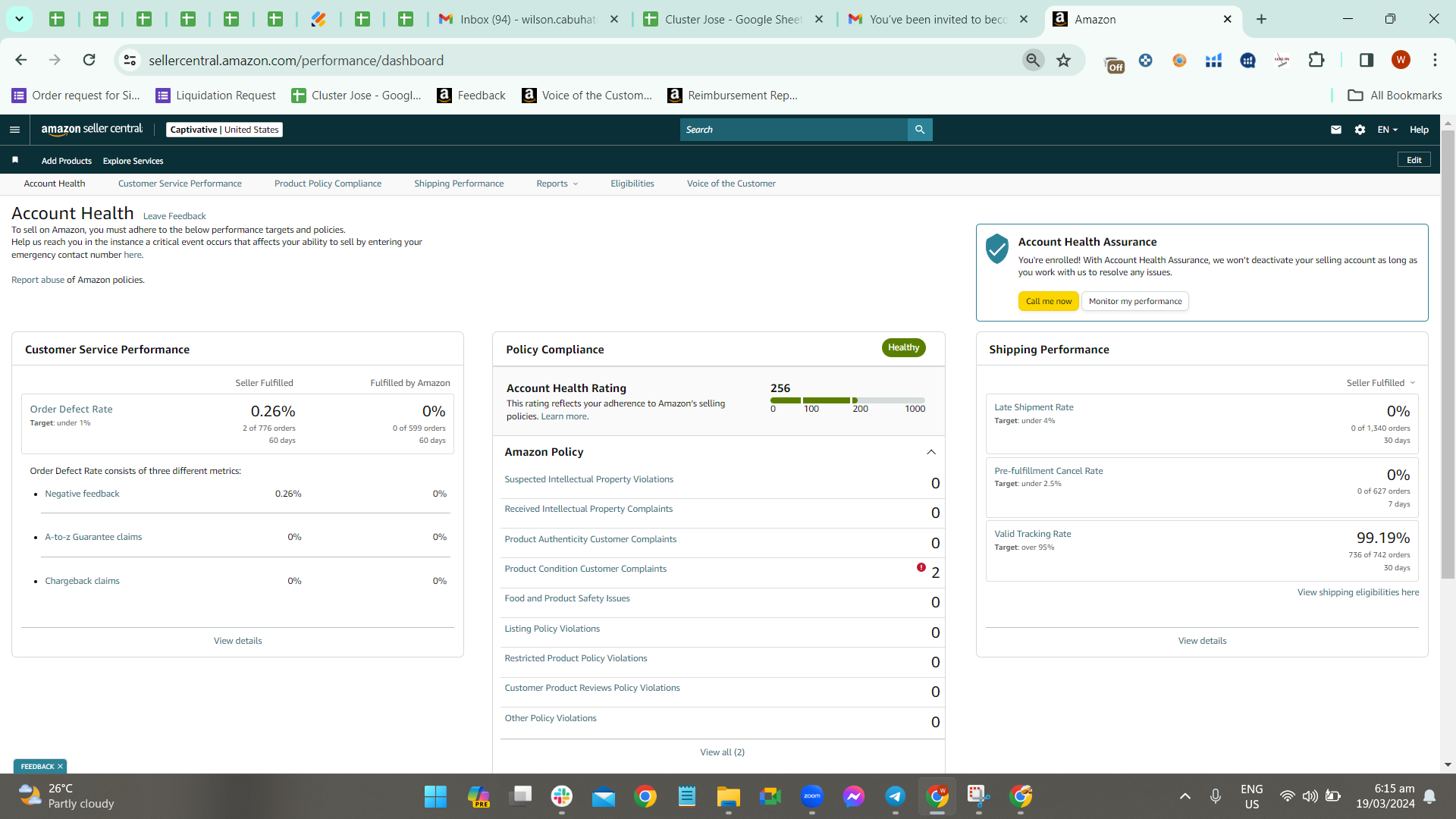Open Product Condition Customer Complaints link
The width and height of the screenshot is (1456, 819).
[585, 569]
